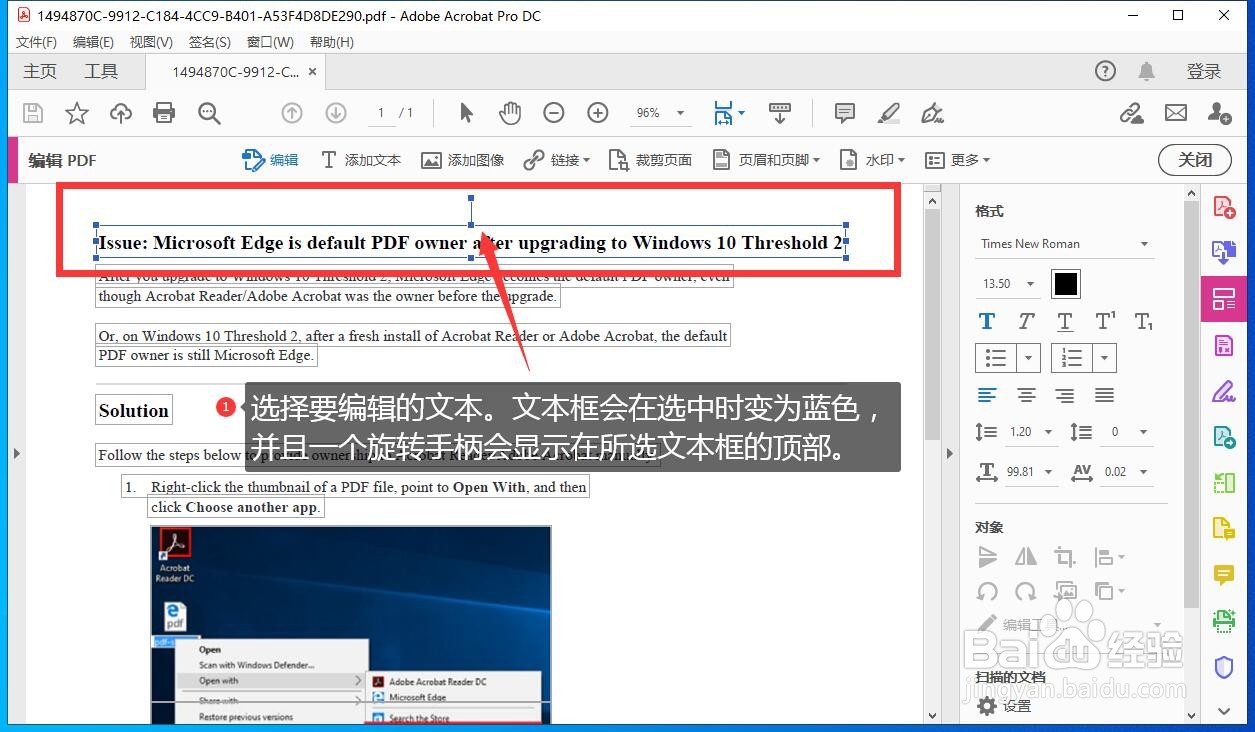Click the 添加文本 button
Image resolution: width=1255 pixels, height=732 pixels.
tap(361, 160)
